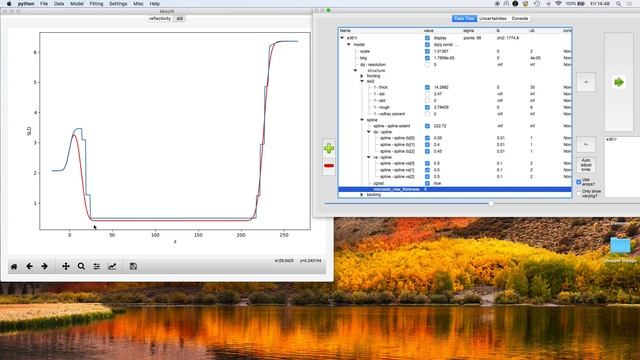Click the value 14.2882 for 1 - thick

click(x=441, y=87)
